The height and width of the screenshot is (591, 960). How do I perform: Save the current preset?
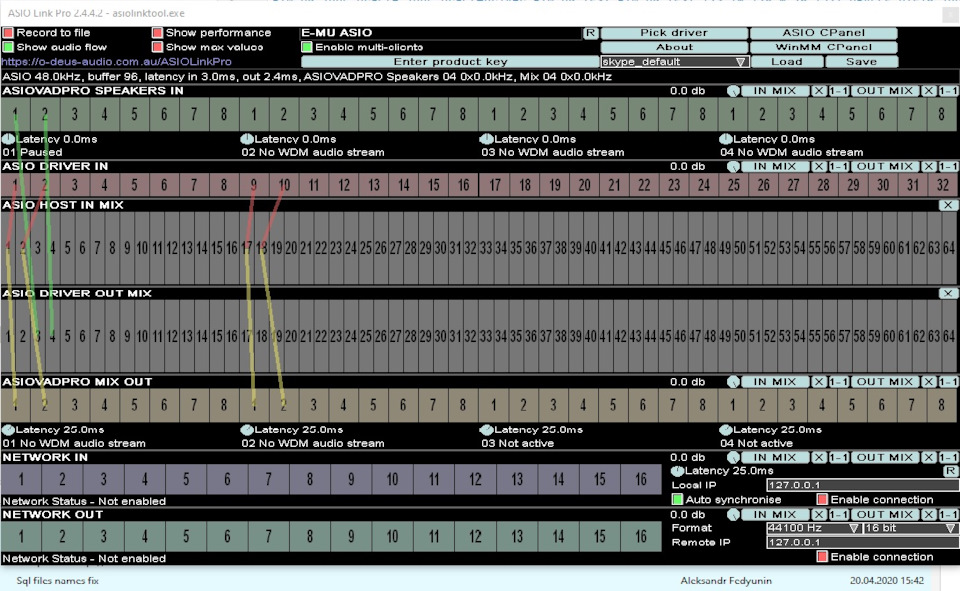[861, 62]
